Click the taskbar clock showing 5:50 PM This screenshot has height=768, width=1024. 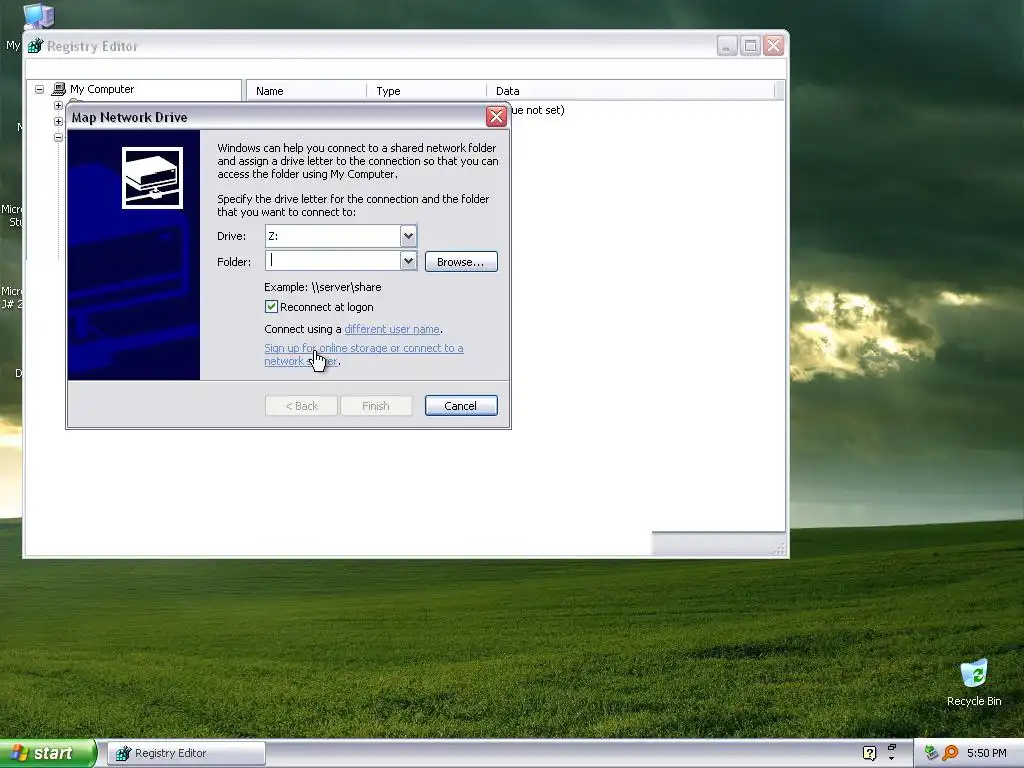987,753
